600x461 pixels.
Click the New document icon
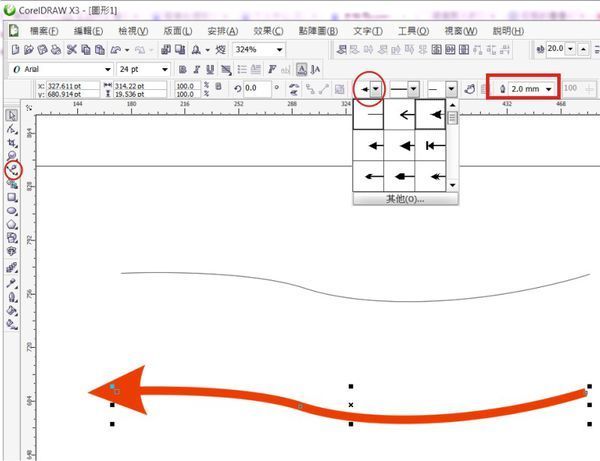coord(15,50)
